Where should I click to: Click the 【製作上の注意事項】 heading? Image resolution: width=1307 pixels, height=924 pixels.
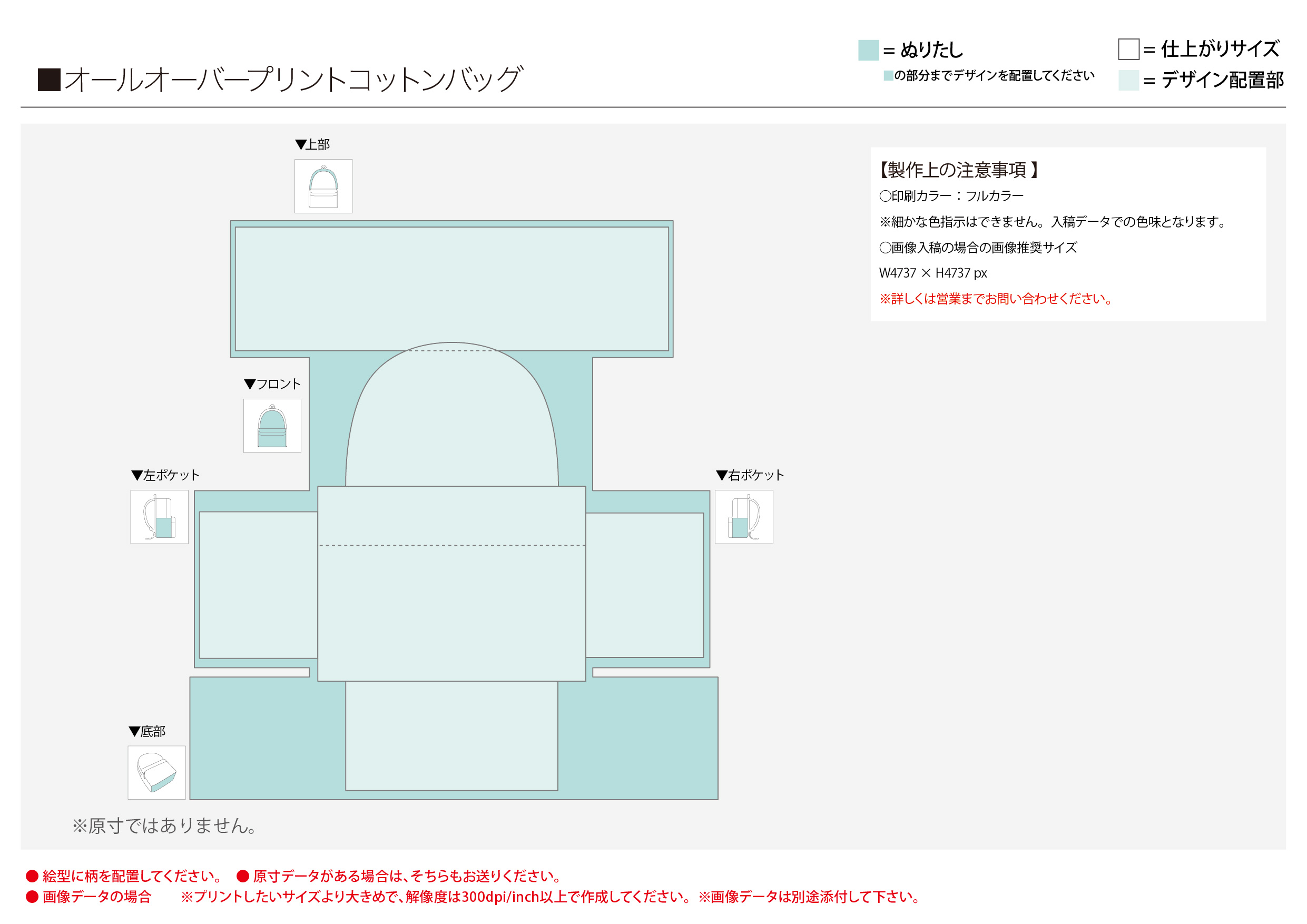click(959, 170)
